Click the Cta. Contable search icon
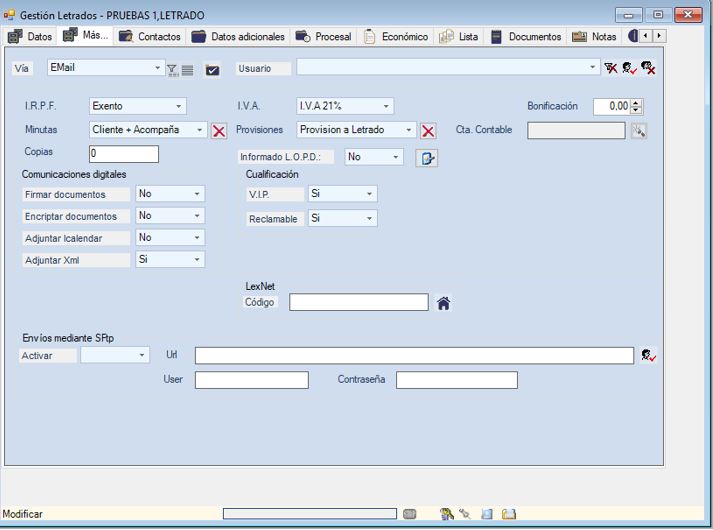Viewport: 713px width, 530px height. (x=638, y=130)
